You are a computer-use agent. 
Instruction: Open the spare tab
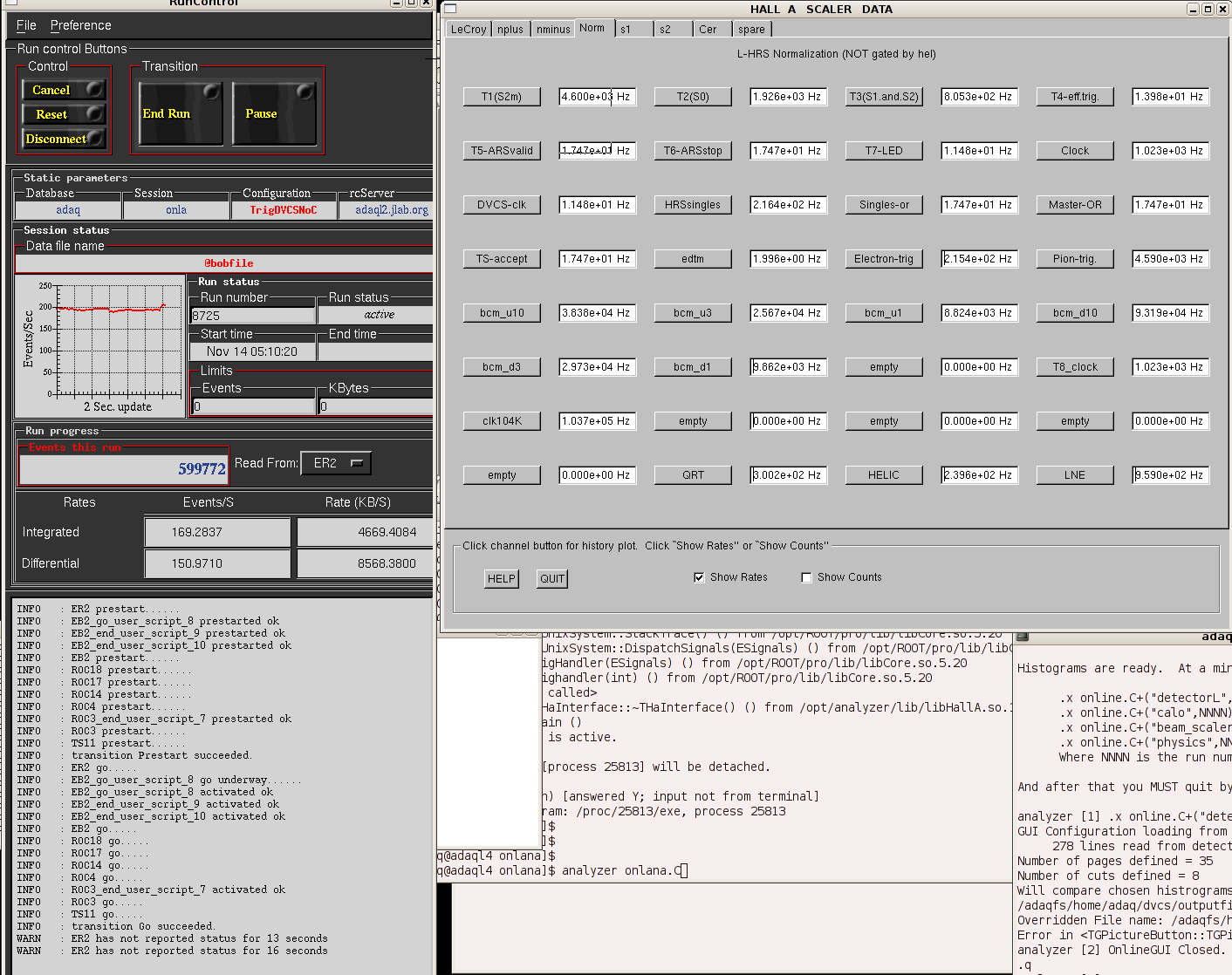click(752, 29)
